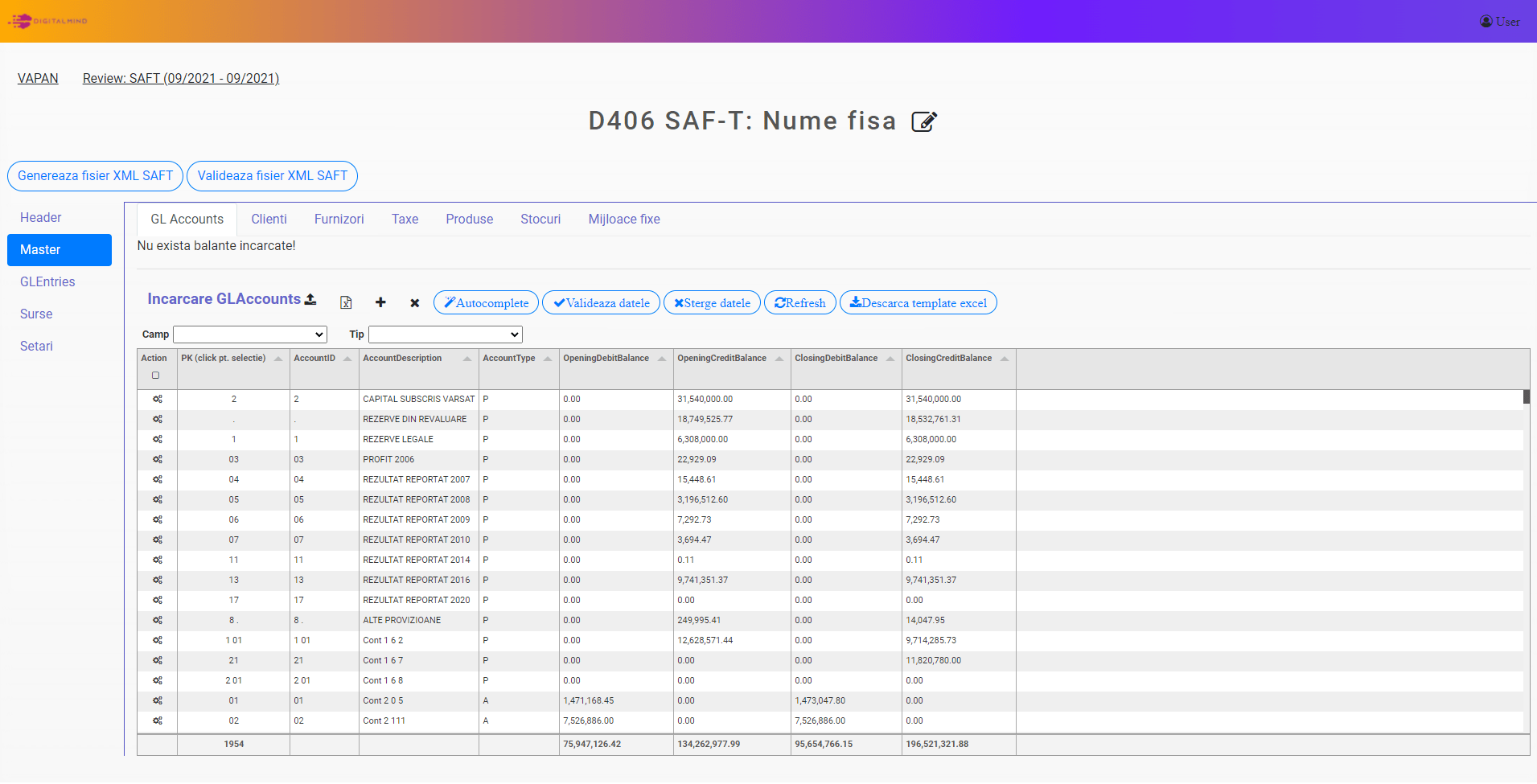Open the Camp dropdown
The height and width of the screenshot is (784, 1537).
click(x=250, y=335)
